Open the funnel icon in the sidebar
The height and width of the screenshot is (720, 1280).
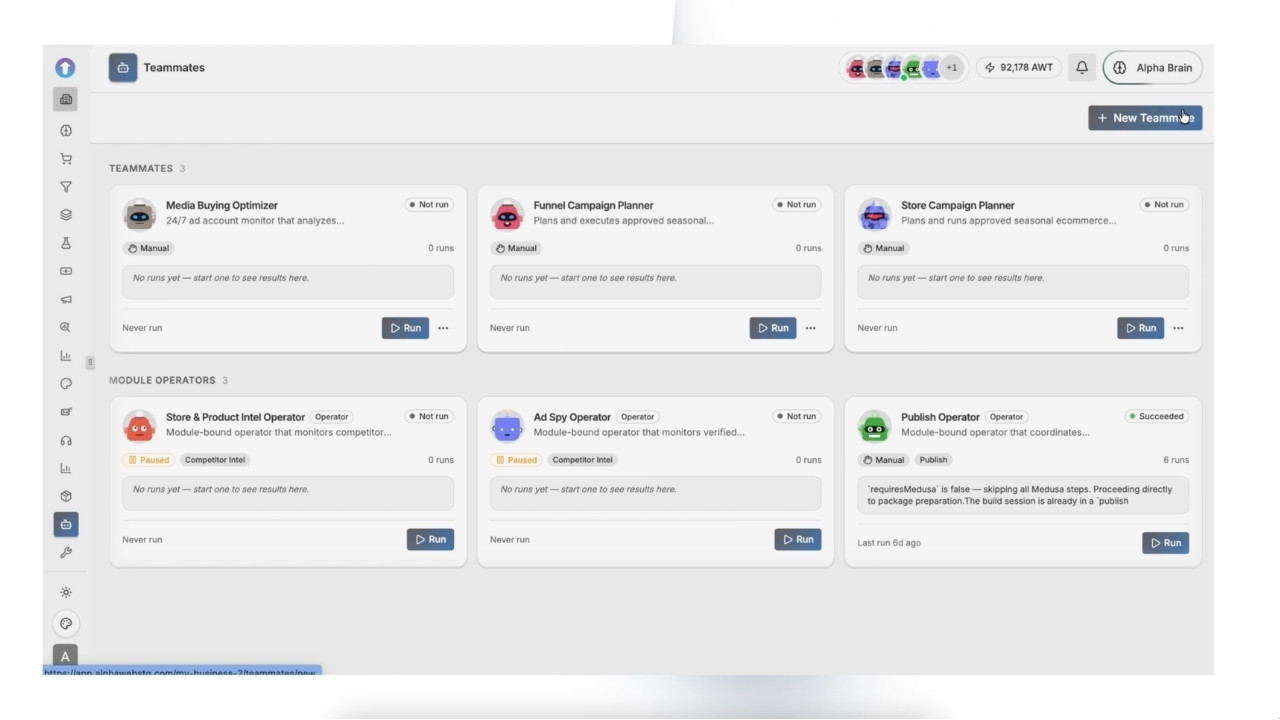66,186
